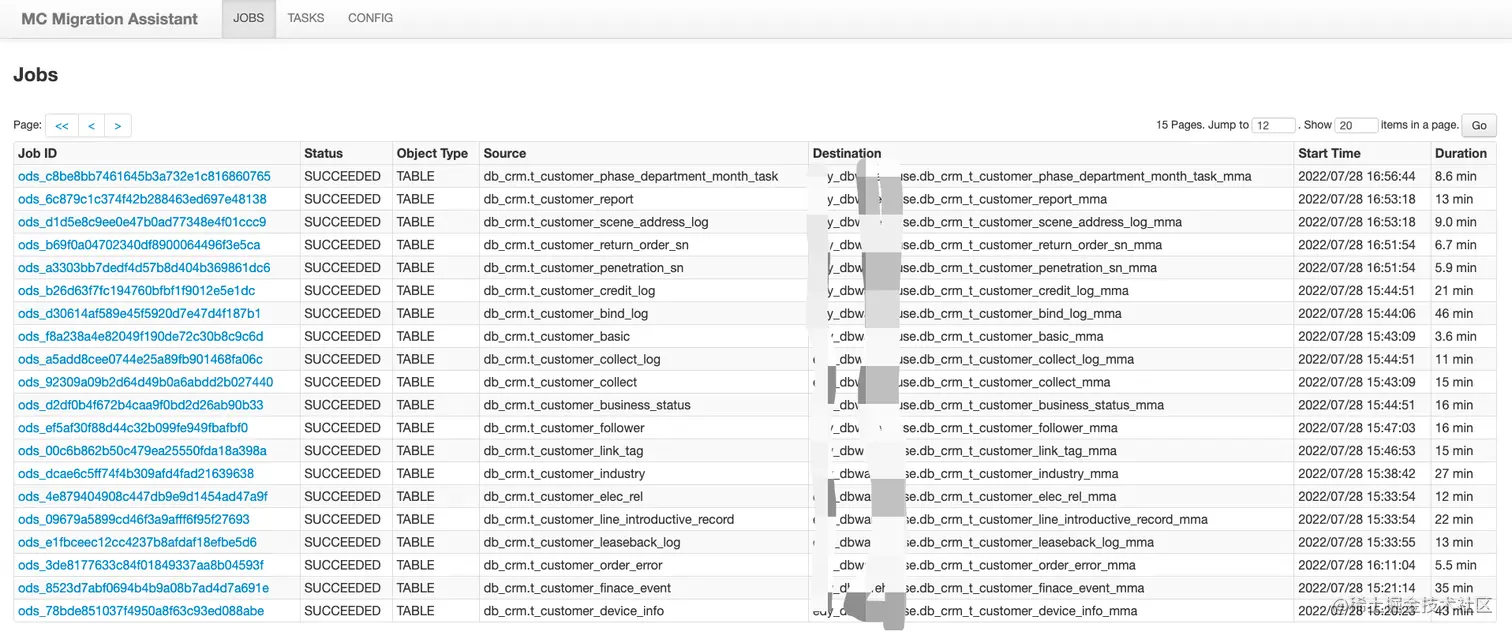Open job ods_dcae6c5ff74f4b309afd4fad21639638
1512x635 pixels.
136,475
